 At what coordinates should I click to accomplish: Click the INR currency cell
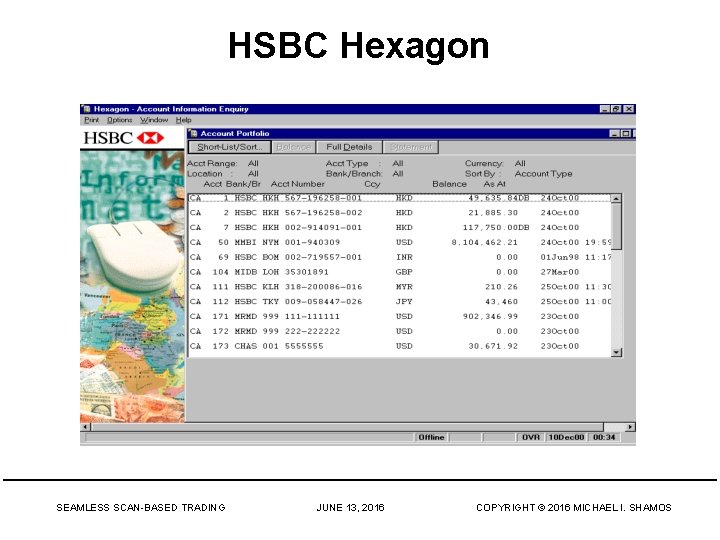[404, 257]
